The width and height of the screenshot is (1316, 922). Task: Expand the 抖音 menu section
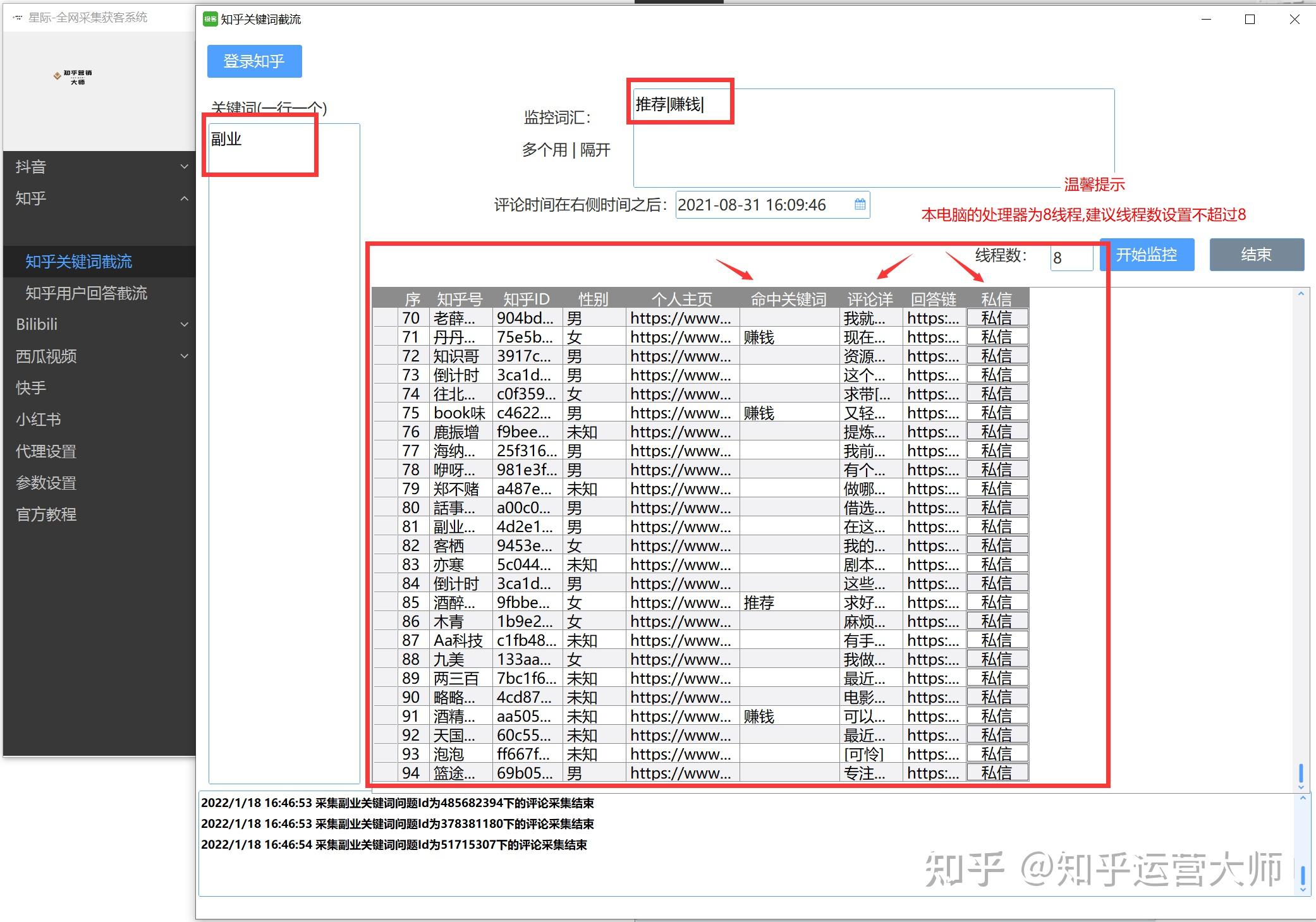point(100,167)
